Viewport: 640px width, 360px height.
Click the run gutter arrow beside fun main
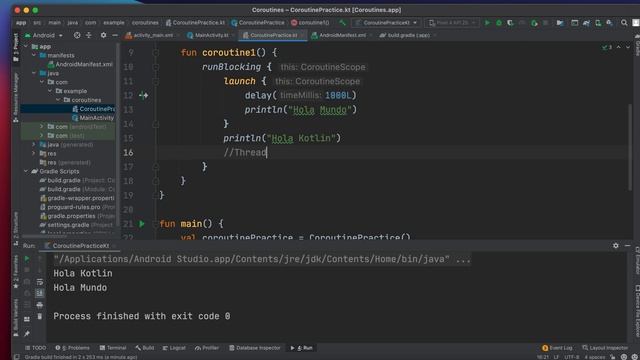pos(142,224)
